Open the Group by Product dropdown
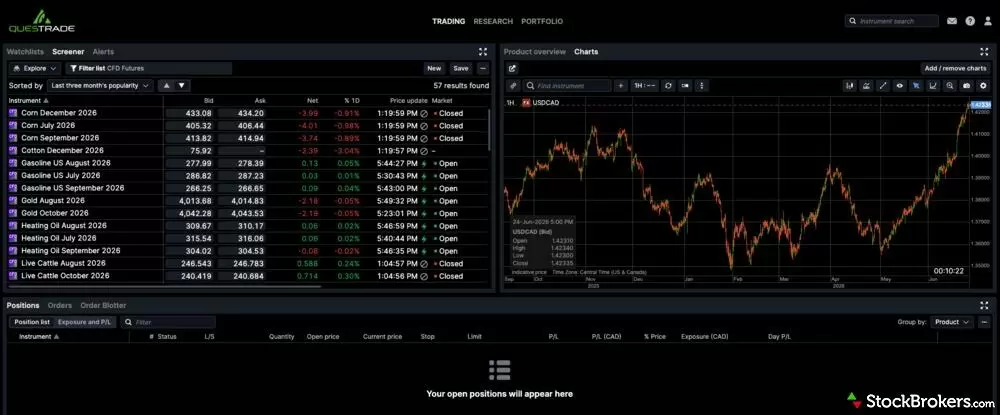Image resolution: width=1000 pixels, height=415 pixels. (952, 322)
